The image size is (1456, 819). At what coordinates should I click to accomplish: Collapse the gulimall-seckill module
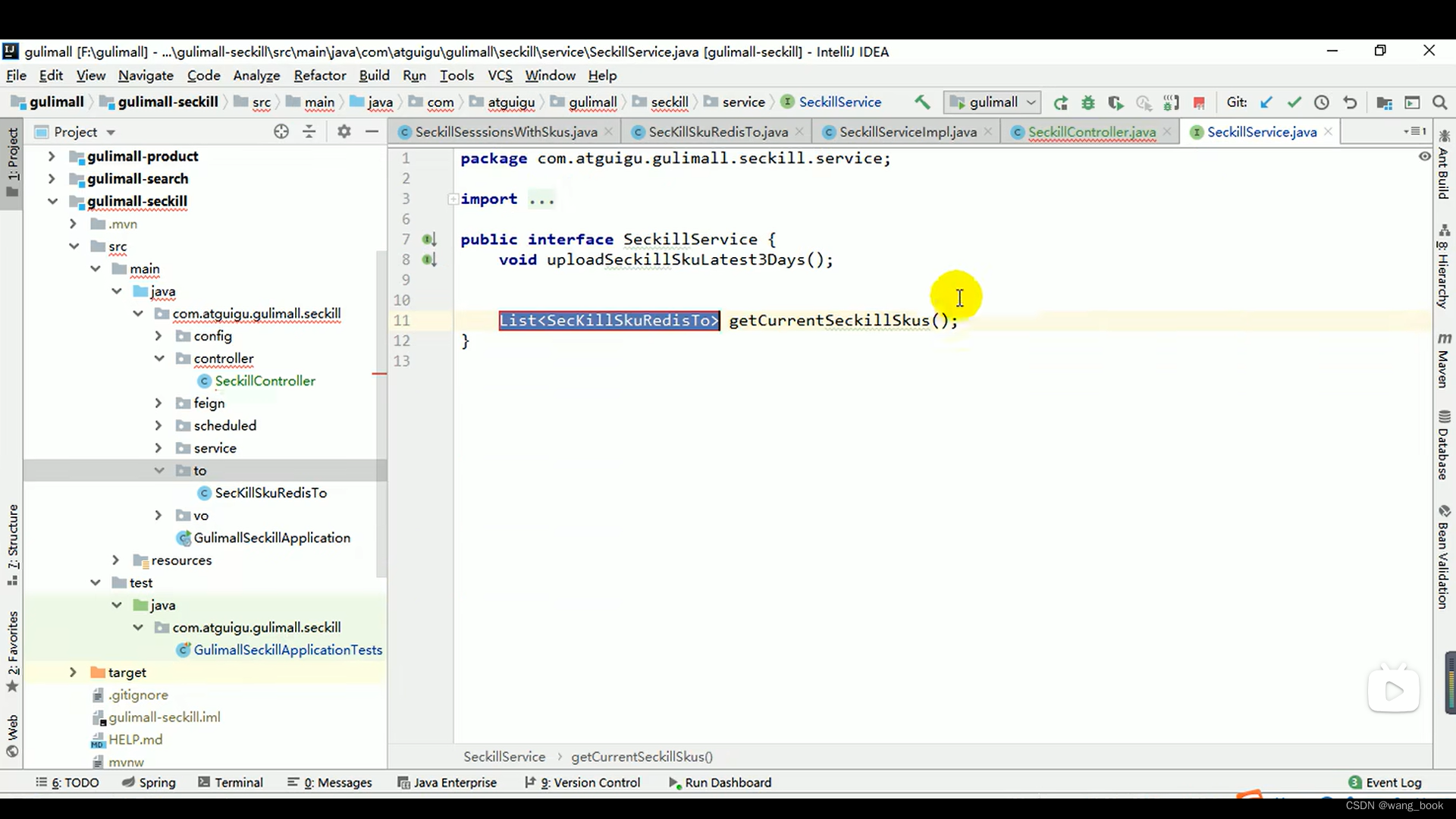52,202
